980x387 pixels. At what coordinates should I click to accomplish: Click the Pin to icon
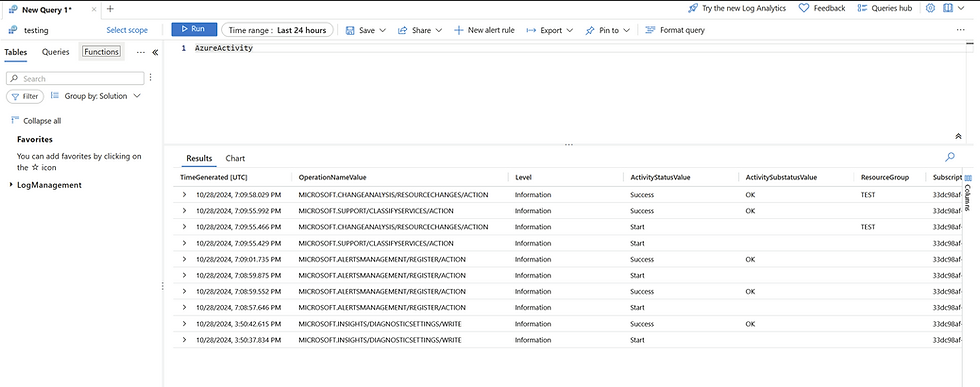(589, 30)
